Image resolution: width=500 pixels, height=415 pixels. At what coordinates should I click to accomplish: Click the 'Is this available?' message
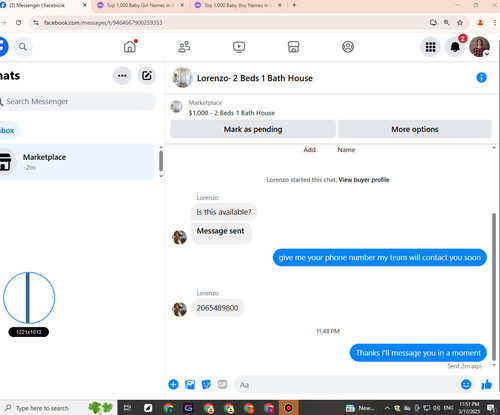(224, 212)
